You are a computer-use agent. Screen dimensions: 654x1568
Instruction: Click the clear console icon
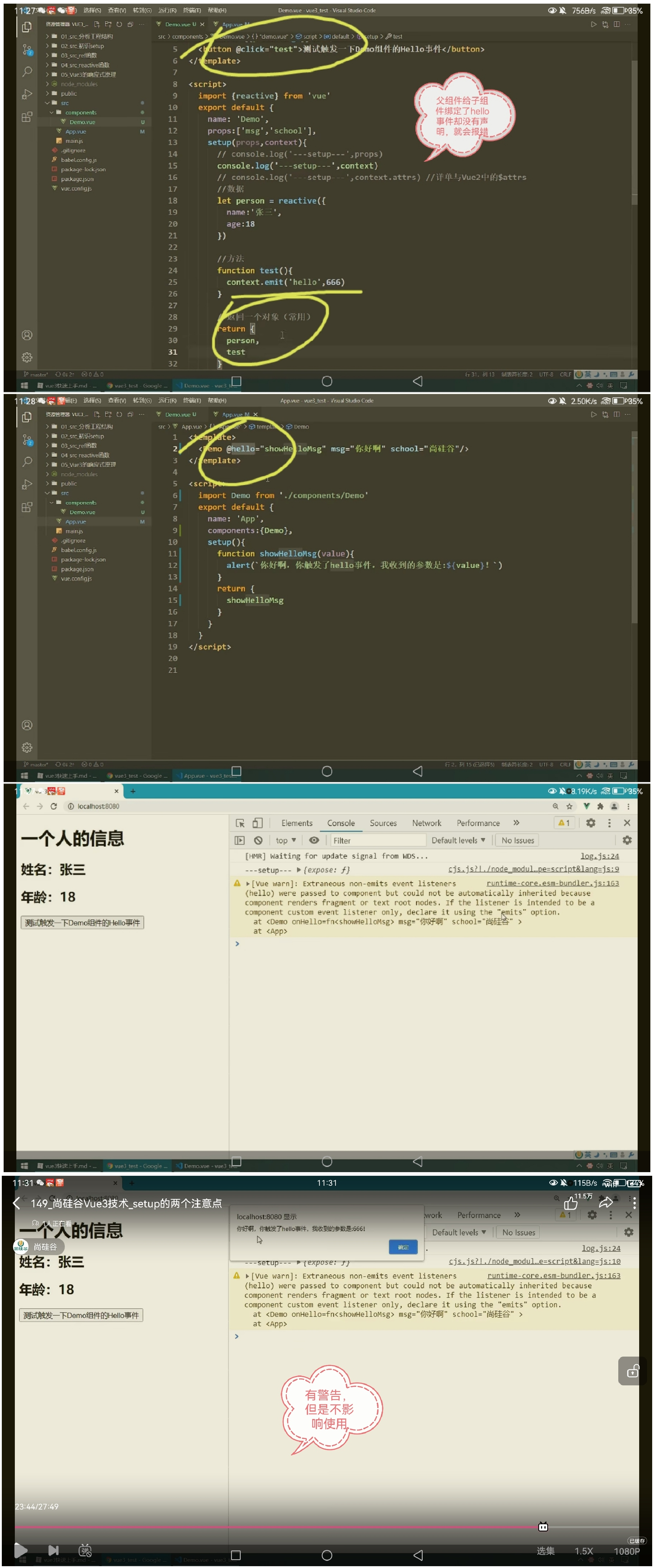point(258,840)
